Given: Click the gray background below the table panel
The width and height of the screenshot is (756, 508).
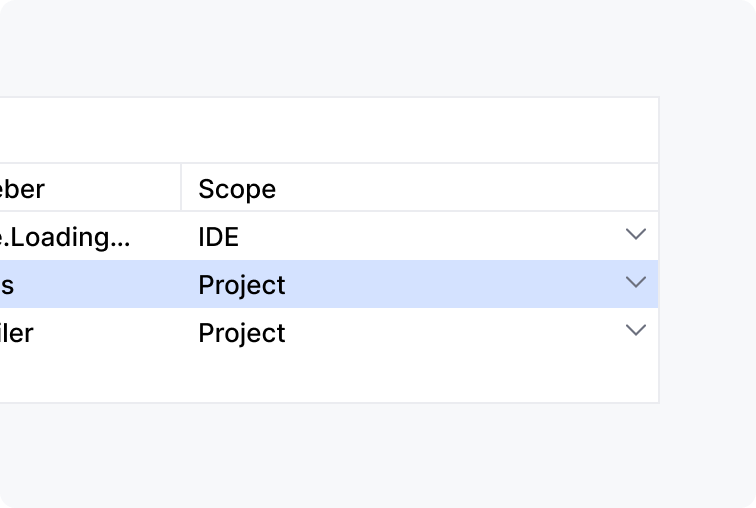Looking at the screenshot, I should pos(330,455).
